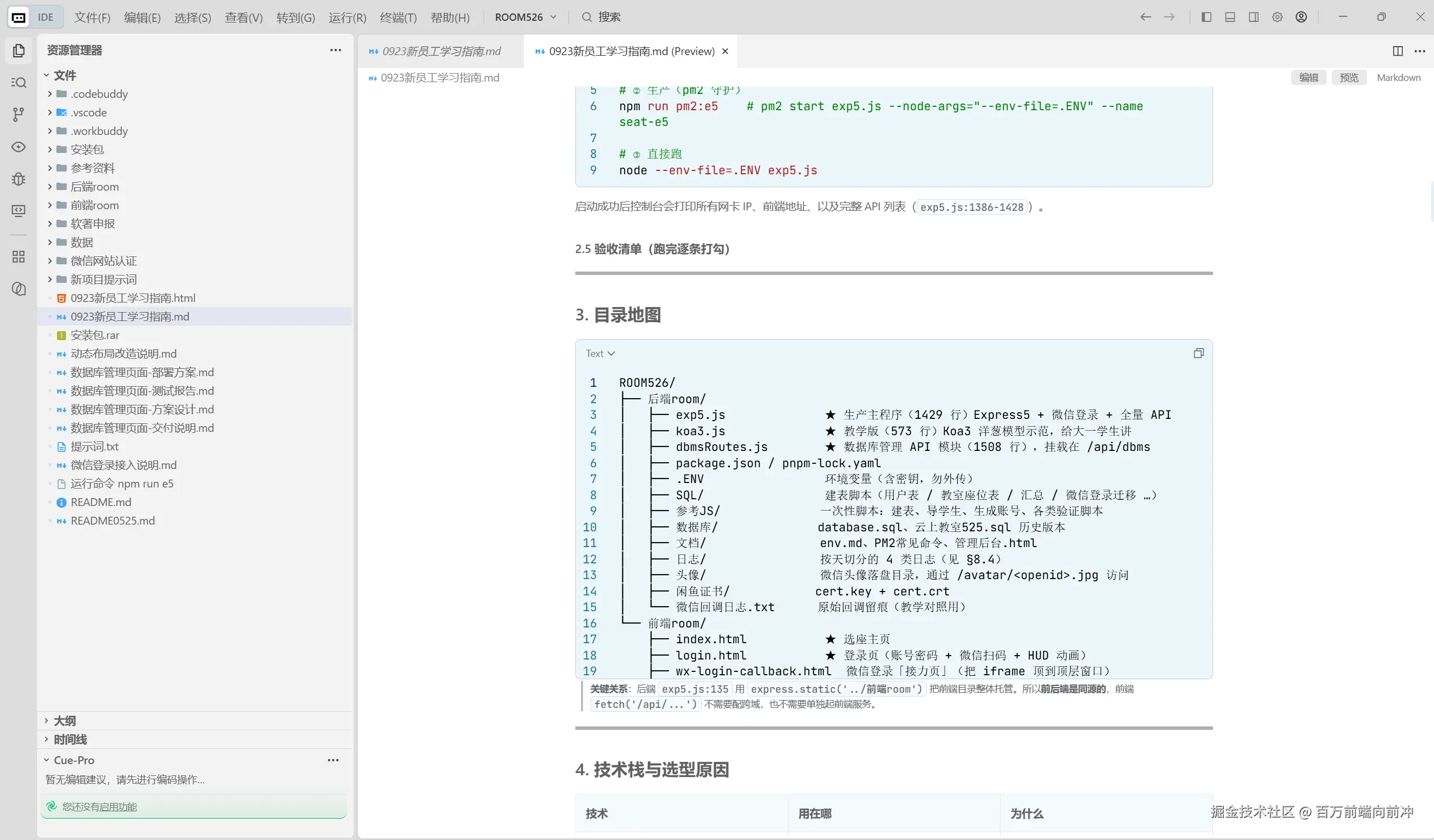The image size is (1434, 840).
Task: Open the source control branch icon
Action: (18, 114)
